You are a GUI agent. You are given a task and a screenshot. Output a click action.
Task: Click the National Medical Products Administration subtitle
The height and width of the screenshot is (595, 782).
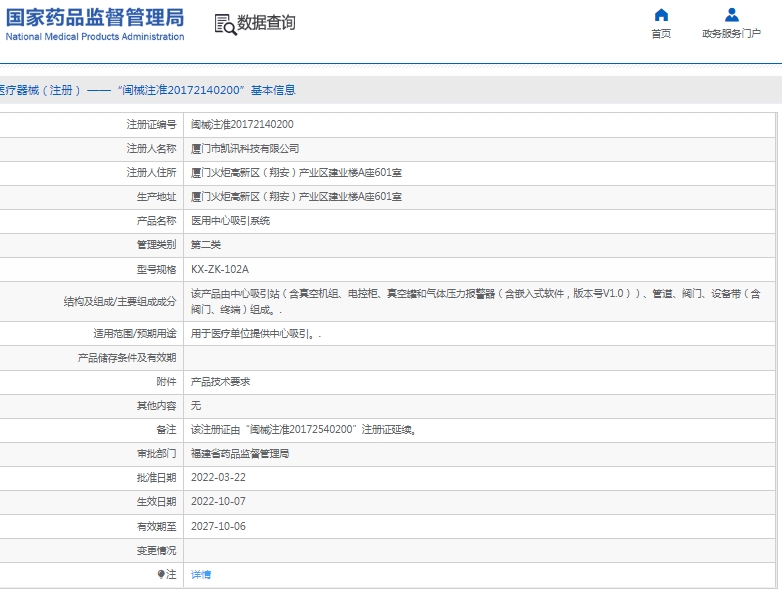95,36
